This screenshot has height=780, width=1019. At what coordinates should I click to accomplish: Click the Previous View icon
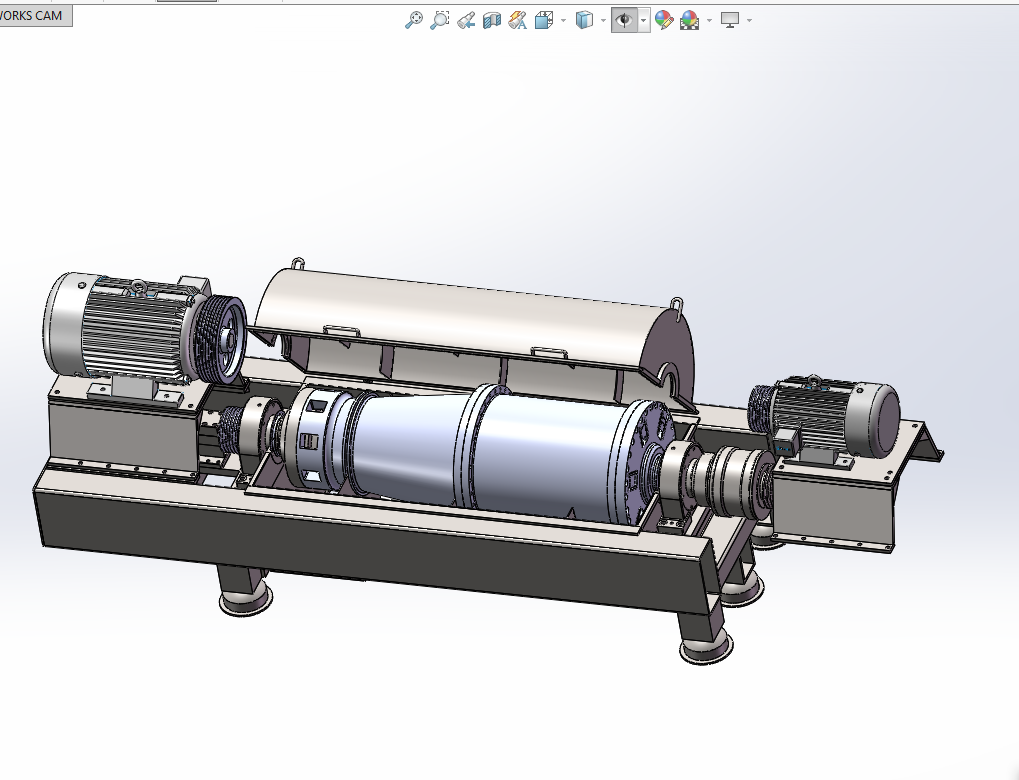[465, 19]
